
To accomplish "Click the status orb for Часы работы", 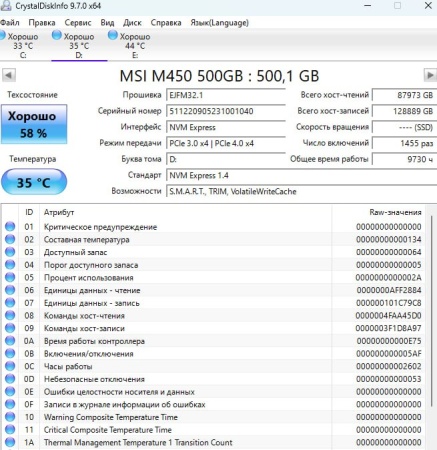I will pos(10,366).
